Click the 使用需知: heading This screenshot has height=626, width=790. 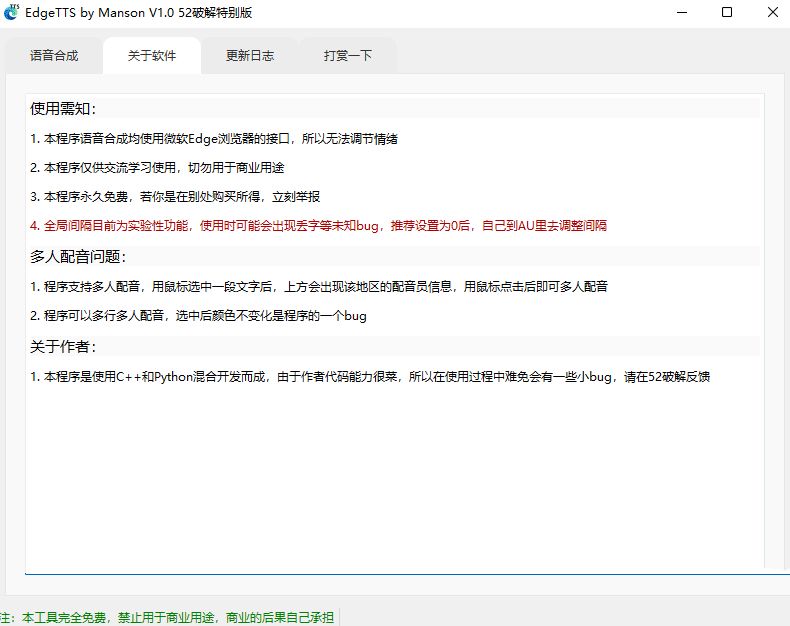point(63,108)
